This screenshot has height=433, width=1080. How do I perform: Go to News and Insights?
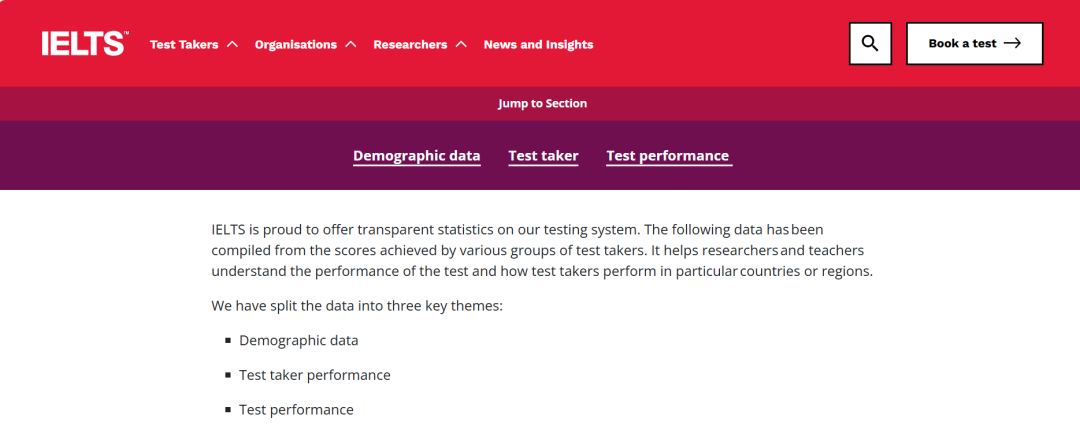pos(538,45)
